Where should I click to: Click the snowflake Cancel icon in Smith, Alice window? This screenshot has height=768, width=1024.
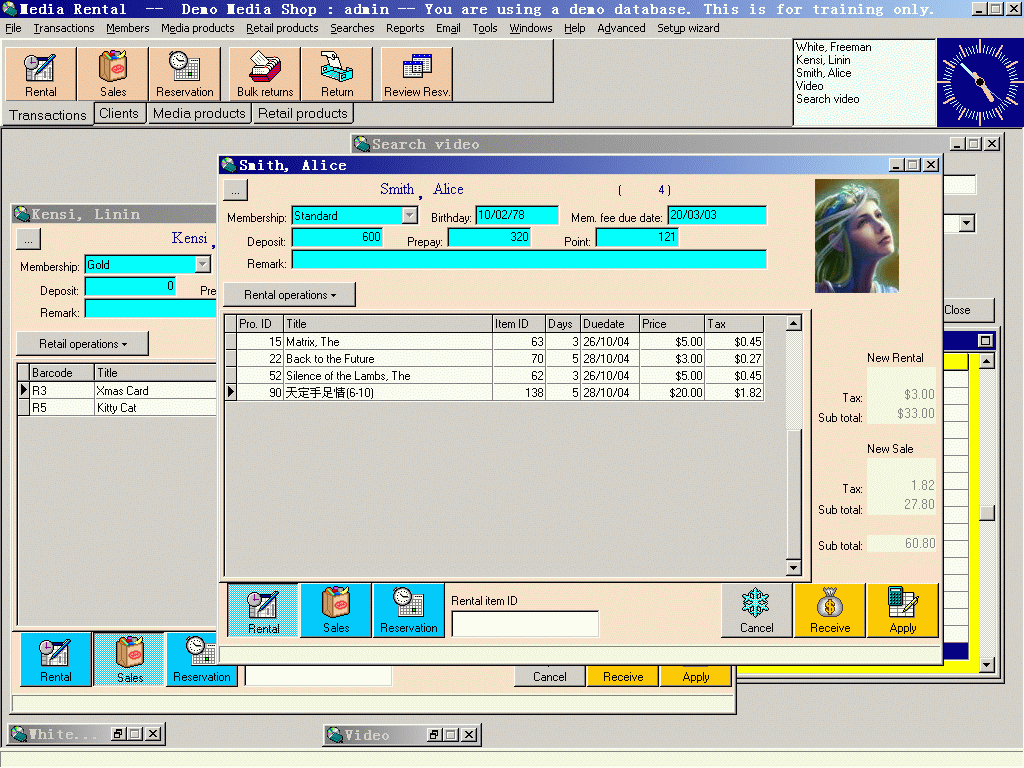coord(757,610)
